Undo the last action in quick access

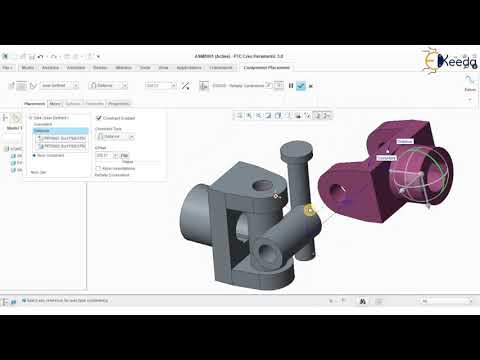(41, 57)
